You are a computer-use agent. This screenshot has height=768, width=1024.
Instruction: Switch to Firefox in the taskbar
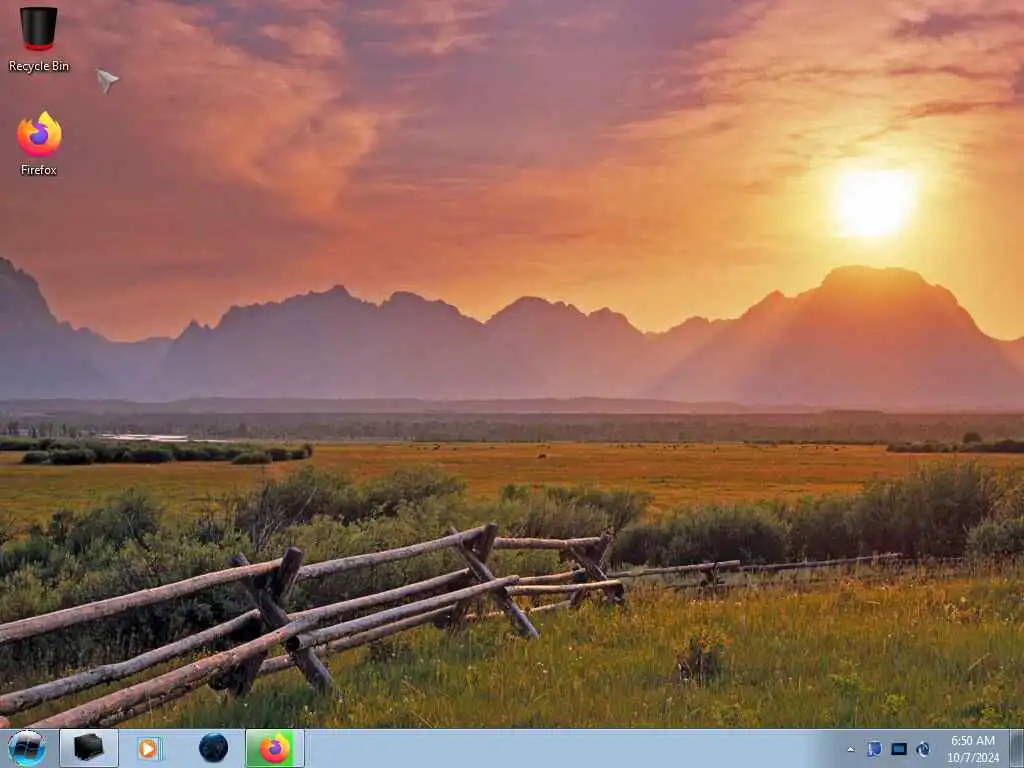[275, 748]
